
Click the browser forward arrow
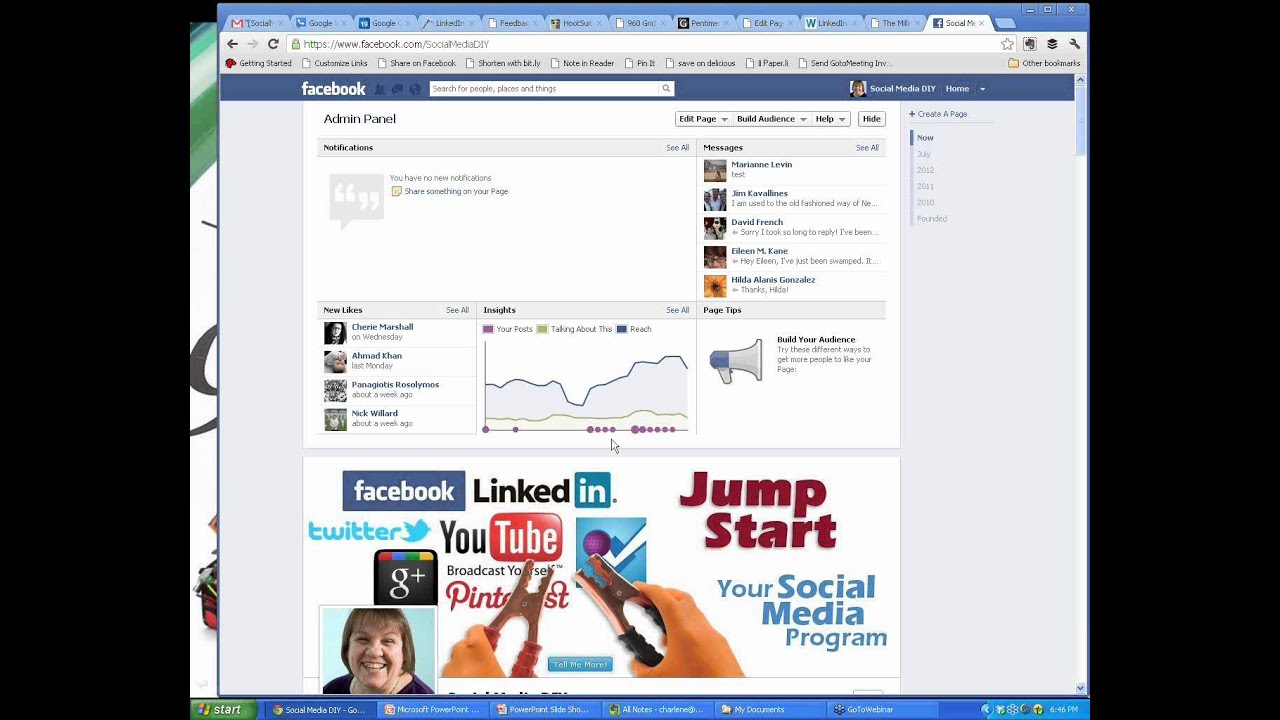pos(252,44)
